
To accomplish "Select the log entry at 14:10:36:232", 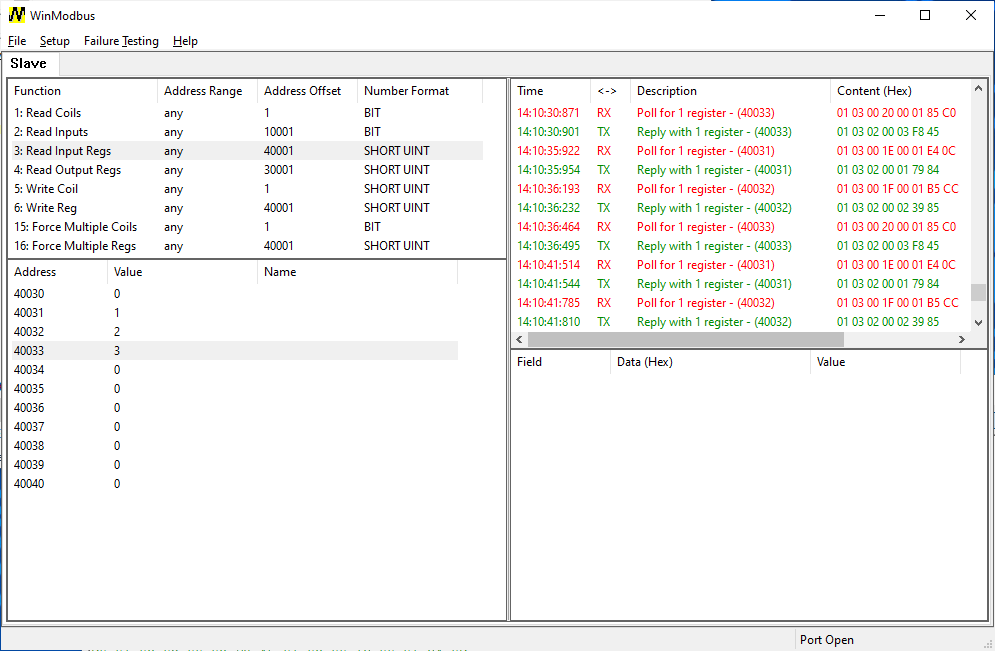I will 741,208.
